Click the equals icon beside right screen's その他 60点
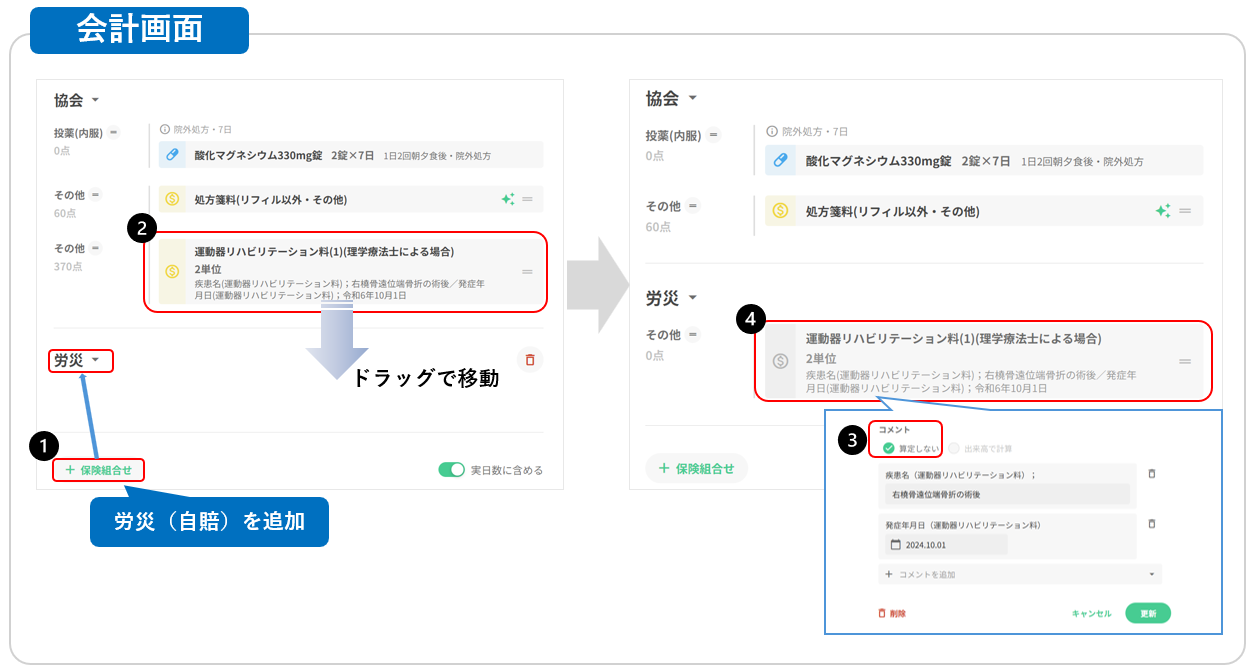Screen dimensions: 1250x668 (x=693, y=206)
